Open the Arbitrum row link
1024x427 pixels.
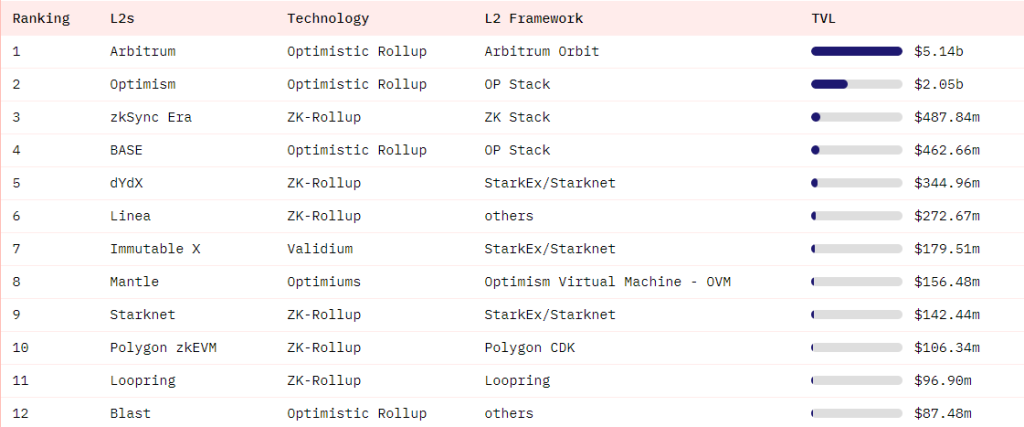pyautogui.click(x=142, y=51)
